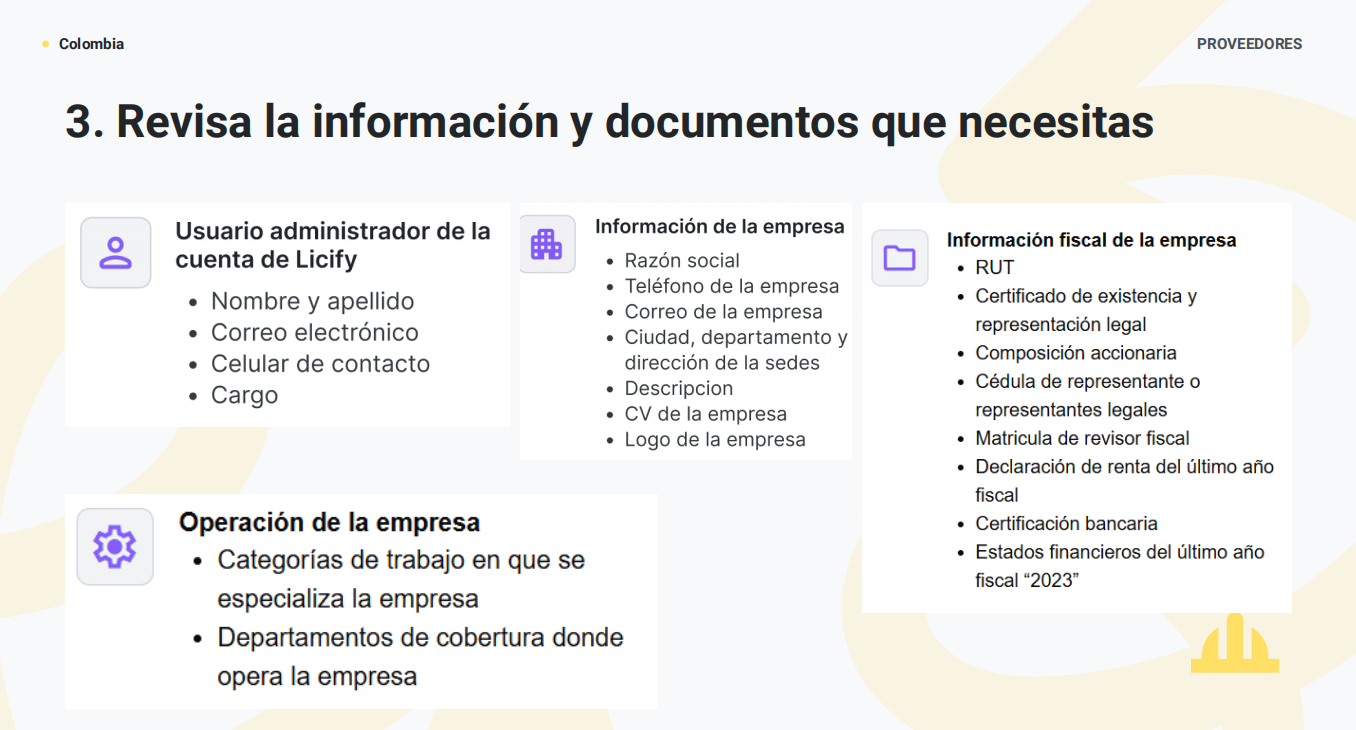Click the Razón social item
The width and height of the screenshot is (1356, 730).
[682, 261]
